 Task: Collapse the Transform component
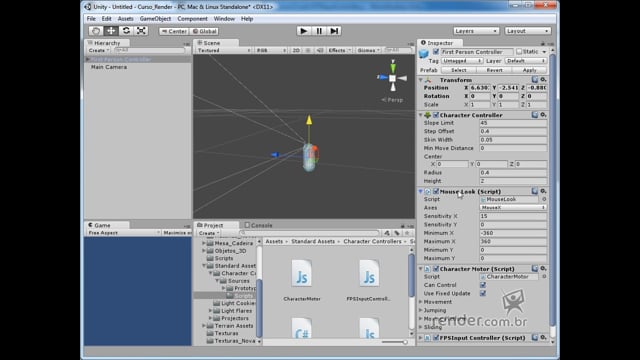coord(421,80)
